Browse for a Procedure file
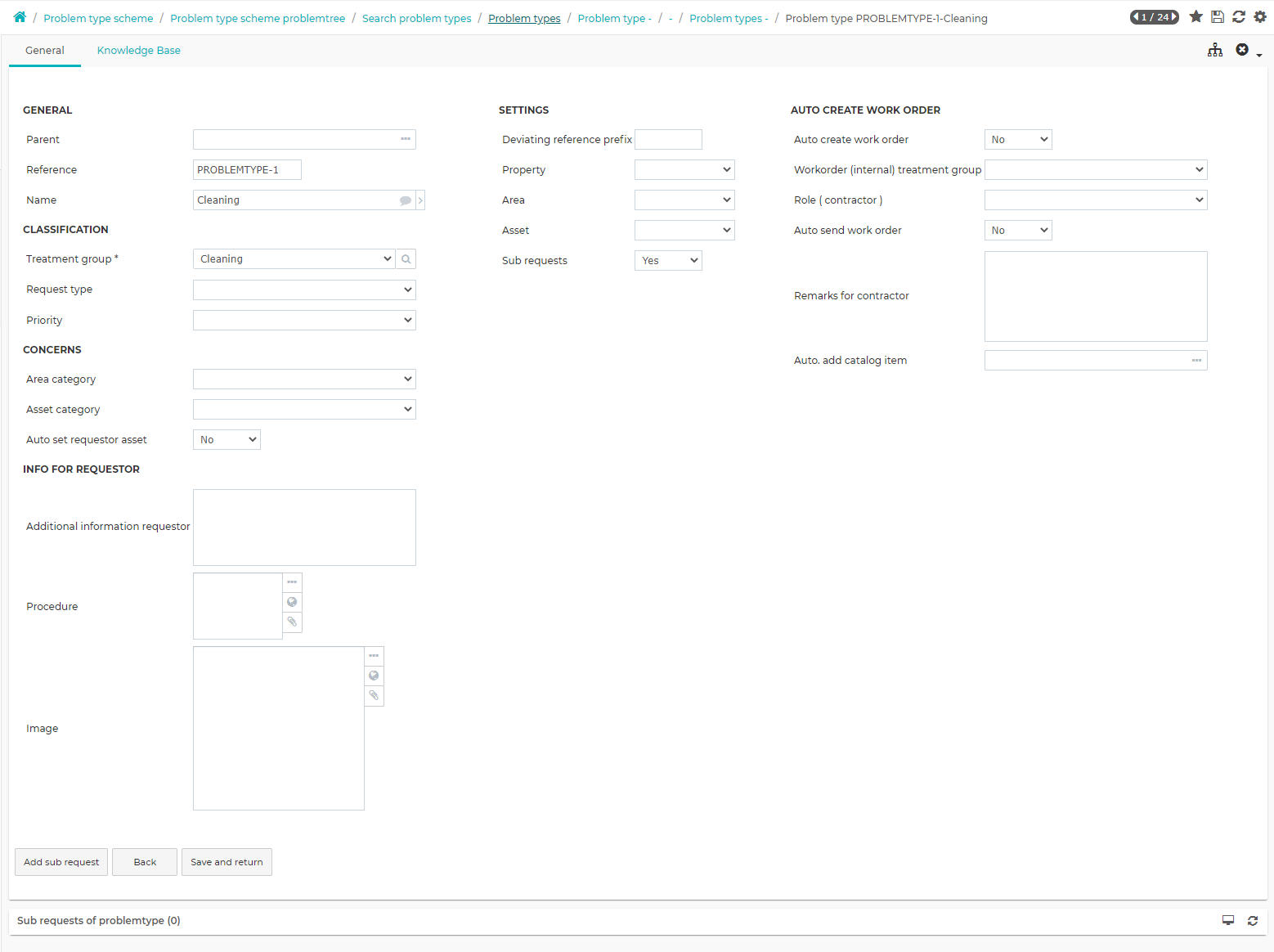 (292, 582)
